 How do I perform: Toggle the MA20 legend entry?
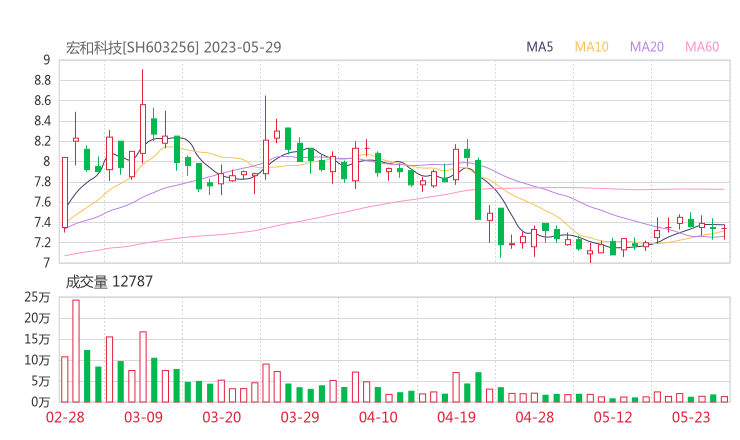click(647, 47)
